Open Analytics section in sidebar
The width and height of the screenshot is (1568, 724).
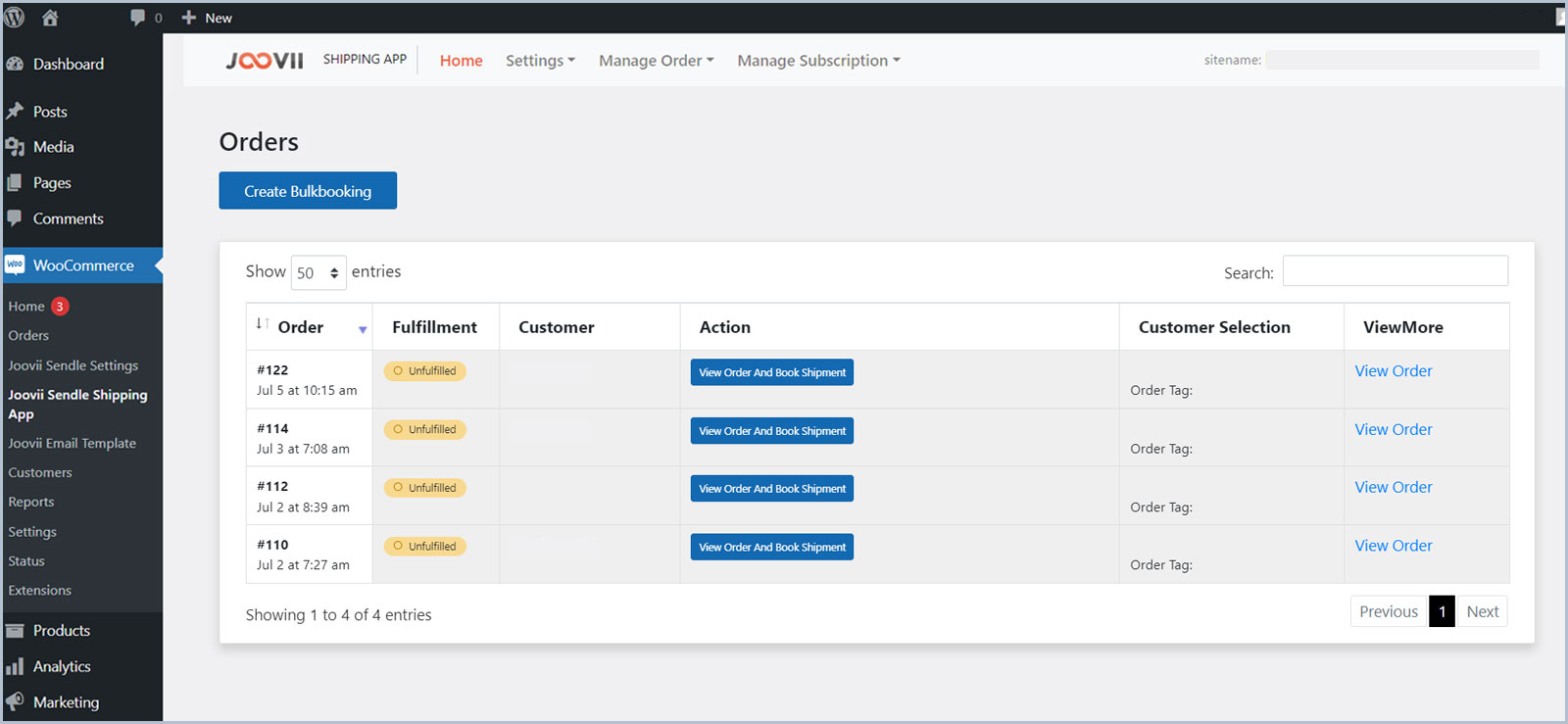[62, 666]
